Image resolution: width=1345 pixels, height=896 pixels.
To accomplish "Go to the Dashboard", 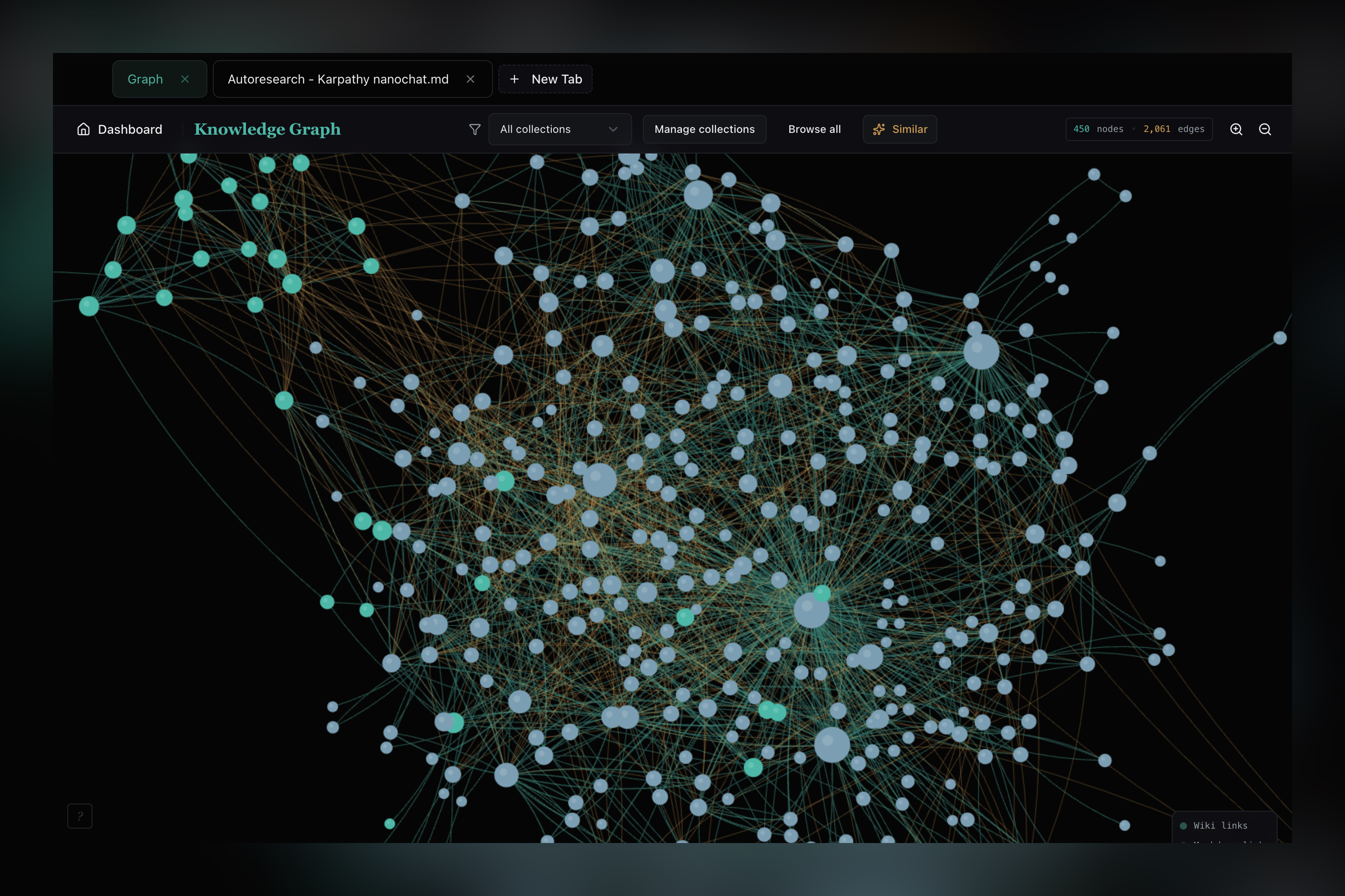I will click(x=120, y=129).
